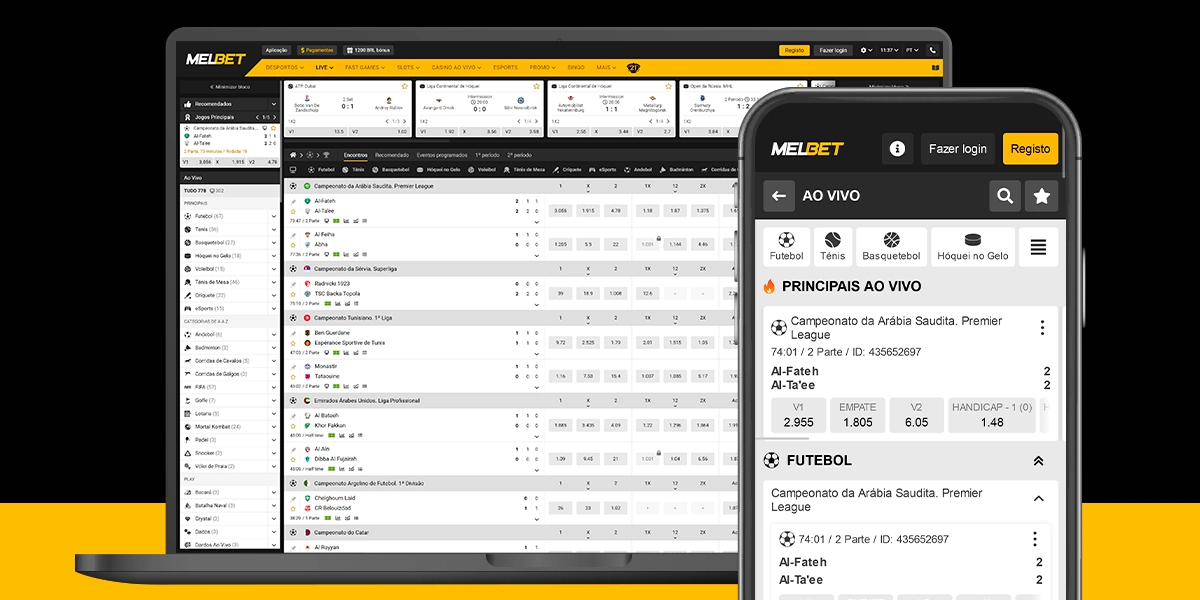
Task: Go to the next Jogos Principais slide arrow
Action: click(x=274, y=117)
